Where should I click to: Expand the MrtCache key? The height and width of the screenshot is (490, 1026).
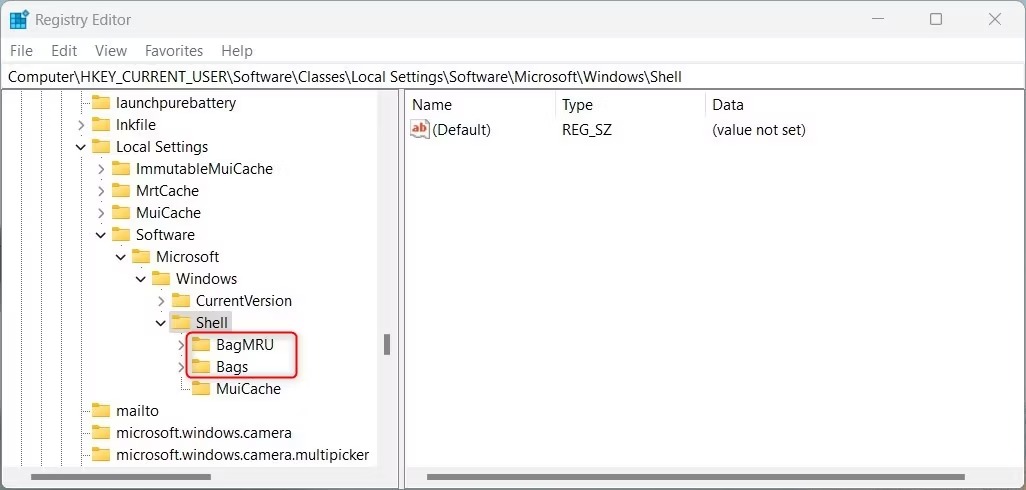101,191
